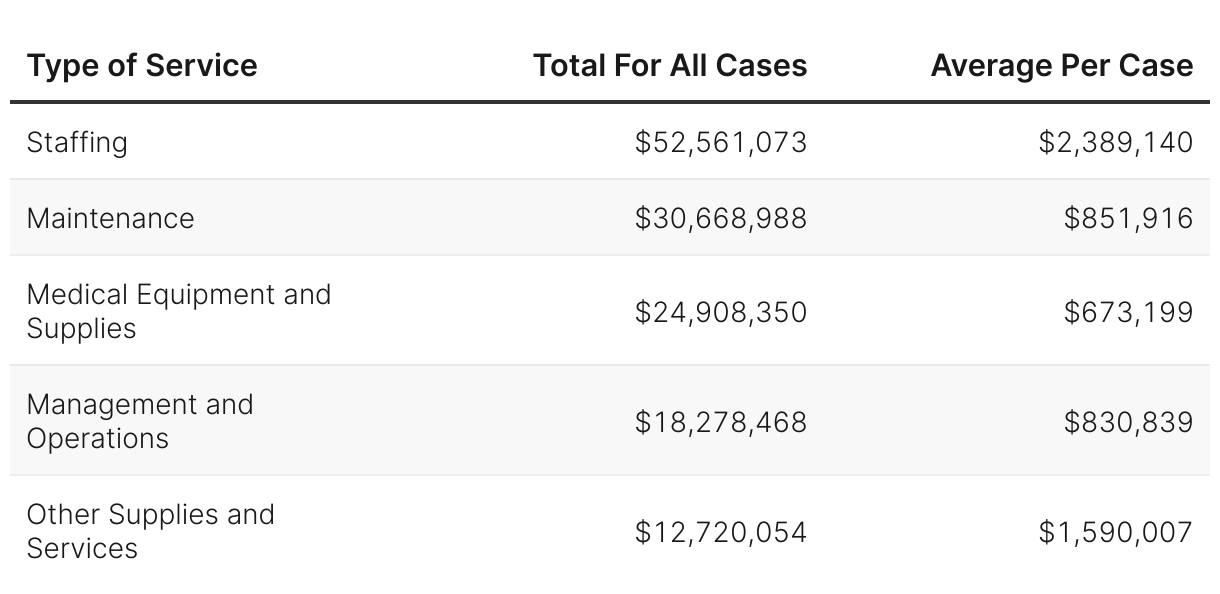Screen dimensions: 1220x594
Task: Click the Management and Operations label
Action: pyautogui.click(x=140, y=421)
